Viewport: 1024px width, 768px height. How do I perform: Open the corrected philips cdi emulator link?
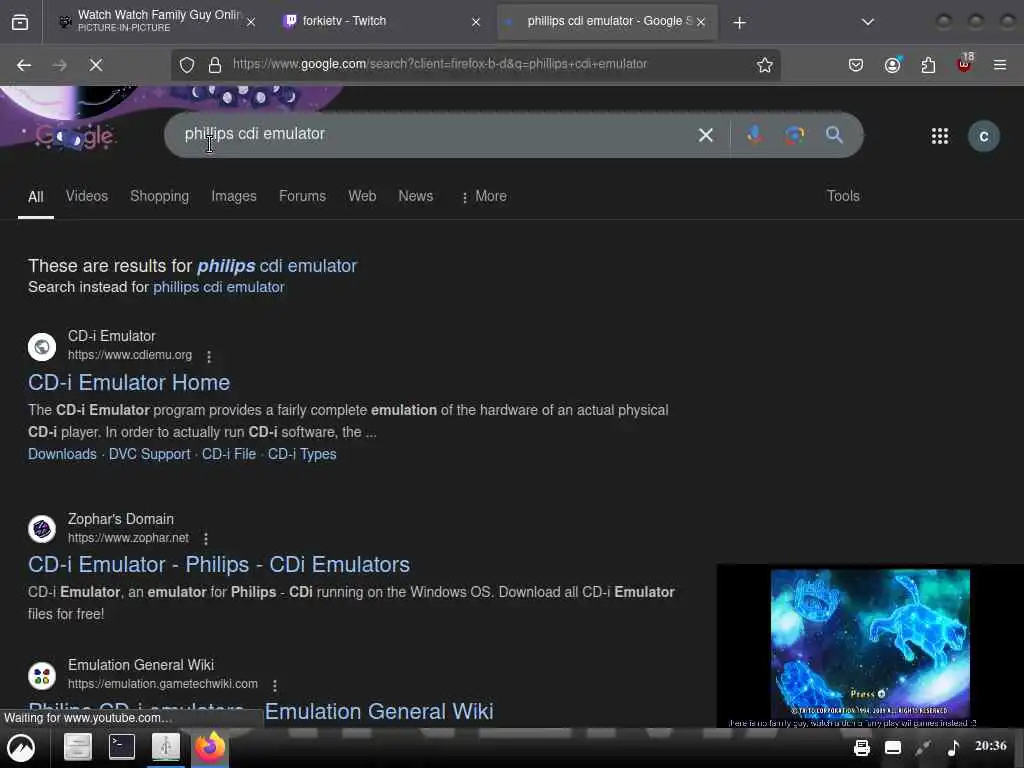[x=277, y=266]
